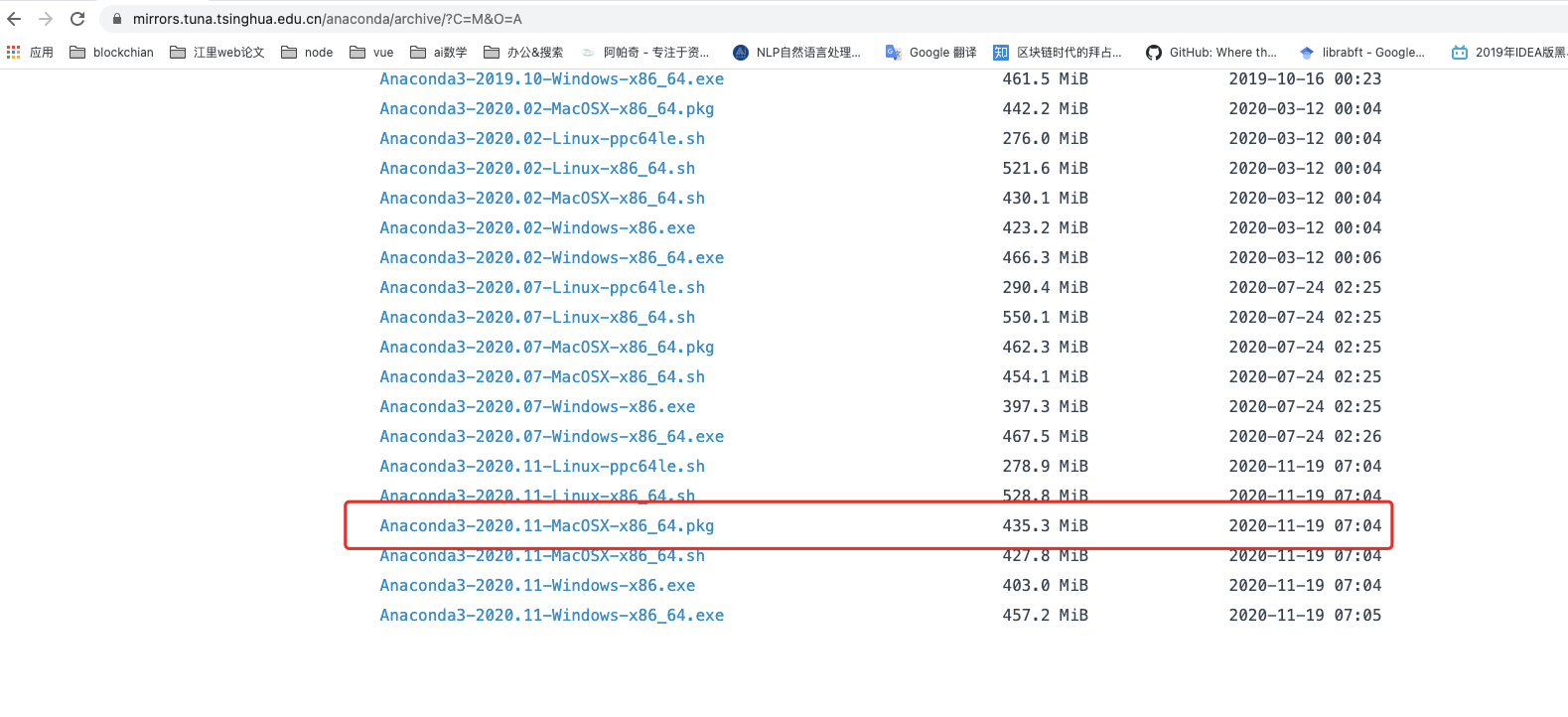Download Anaconda3-2020.02-MacOSX-x86_64.pkg
Screen dimensions: 1568x717
(x=547, y=109)
